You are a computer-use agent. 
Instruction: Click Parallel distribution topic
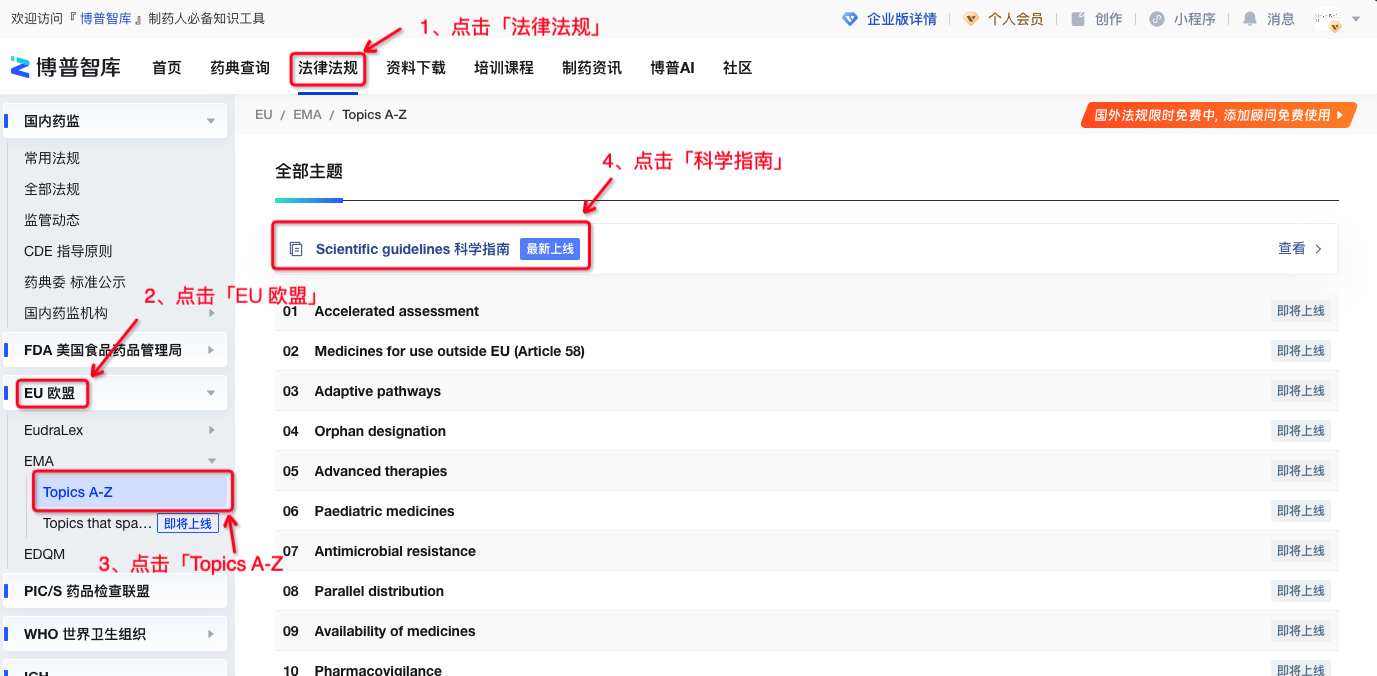coord(379,591)
